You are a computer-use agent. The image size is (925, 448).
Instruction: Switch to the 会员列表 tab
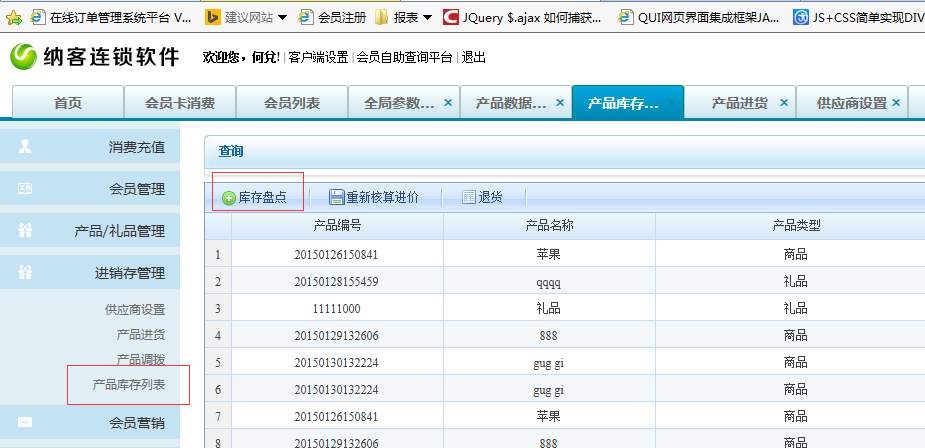291,103
